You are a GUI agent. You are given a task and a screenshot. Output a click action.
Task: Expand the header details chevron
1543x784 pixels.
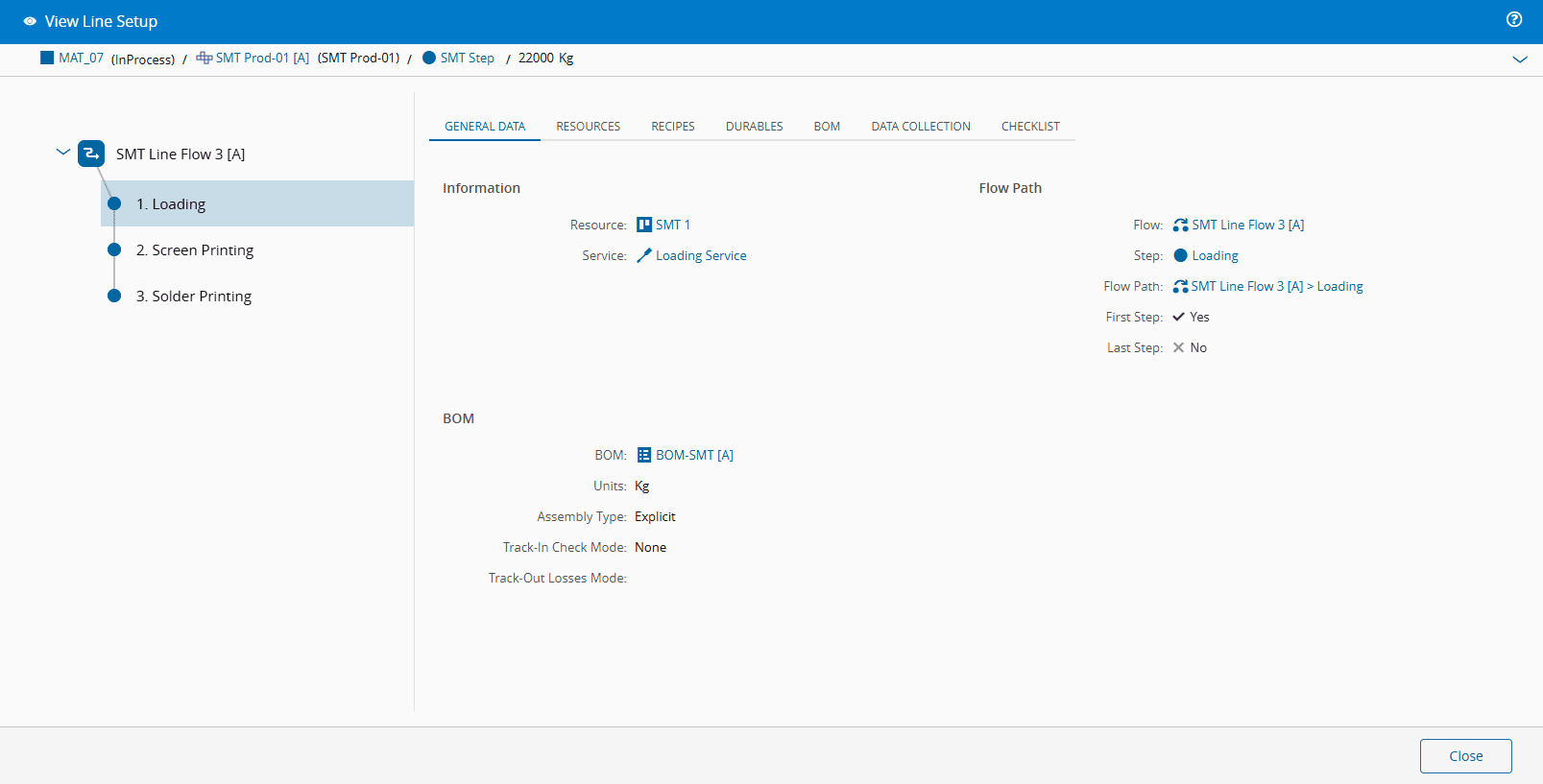point(1519,59)
